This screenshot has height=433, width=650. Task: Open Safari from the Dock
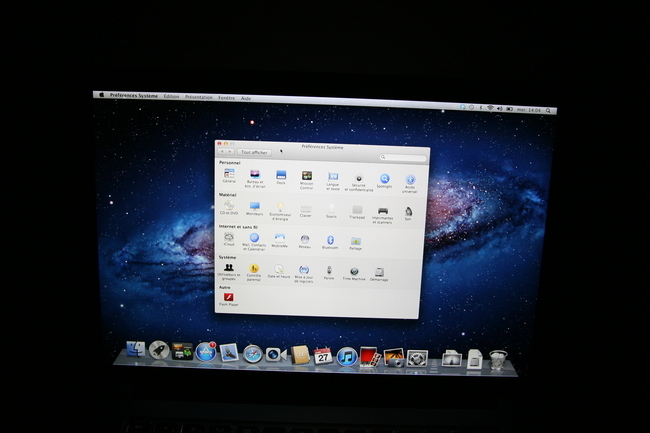[252, 354]
